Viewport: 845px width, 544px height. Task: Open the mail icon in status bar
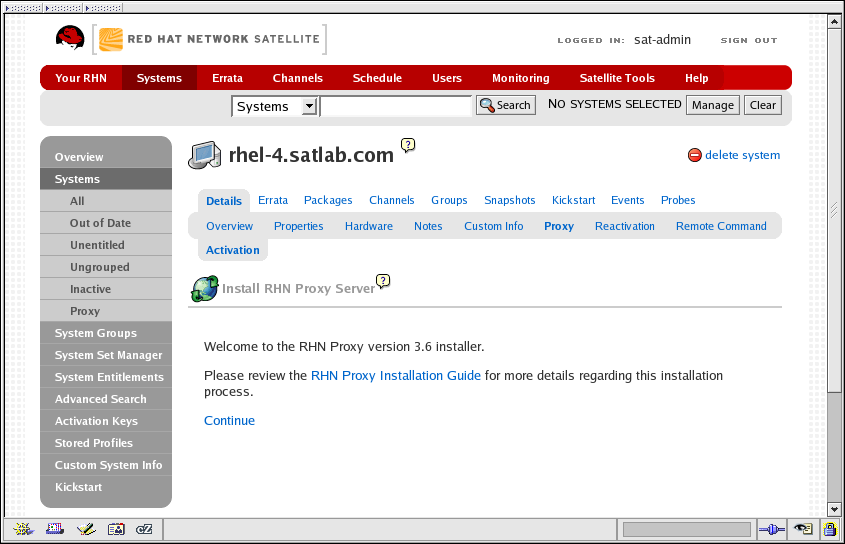click(x=54, y=529)
